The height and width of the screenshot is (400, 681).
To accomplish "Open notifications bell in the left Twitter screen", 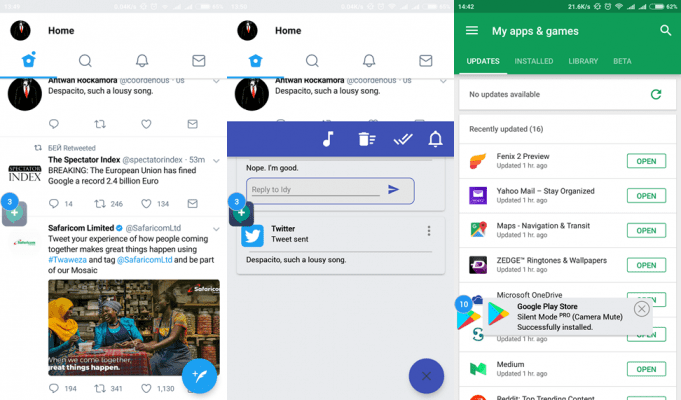I will click(142, 60).
